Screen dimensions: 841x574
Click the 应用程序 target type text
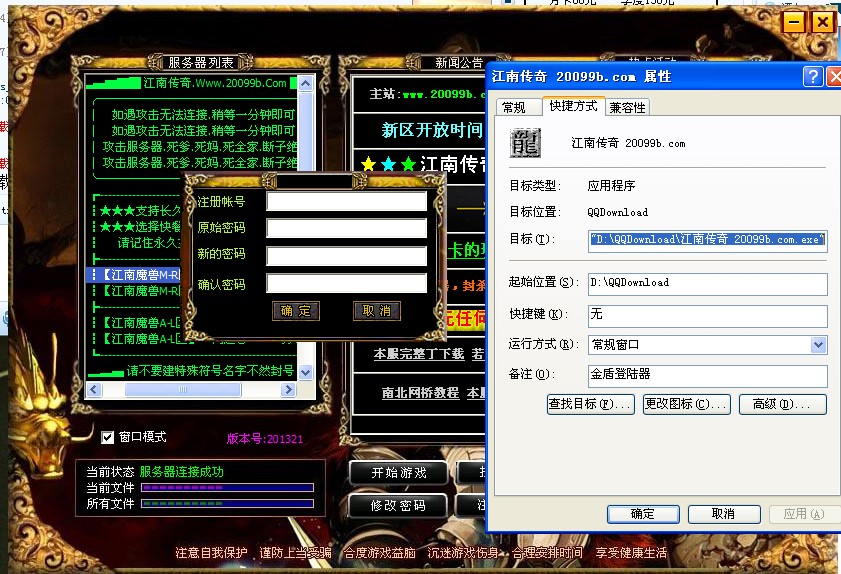(x=611, y=186)
